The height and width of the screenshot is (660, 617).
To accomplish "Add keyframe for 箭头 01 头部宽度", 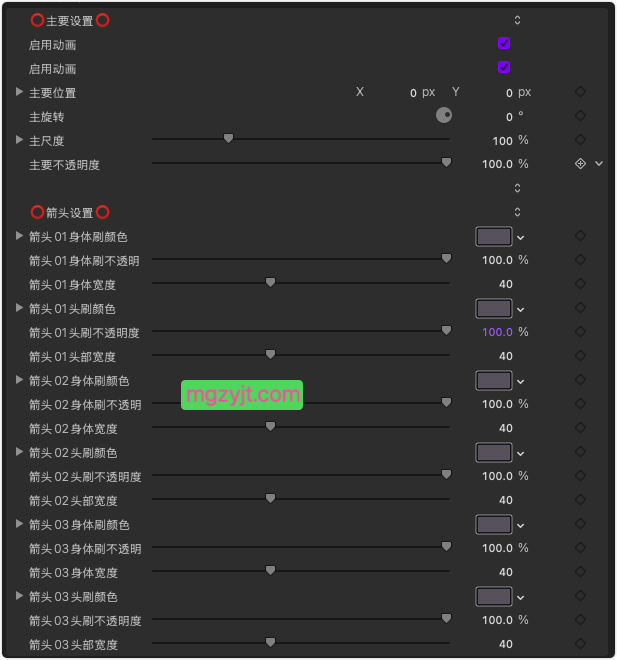I will pyautogui.click(x=580, y=356).
